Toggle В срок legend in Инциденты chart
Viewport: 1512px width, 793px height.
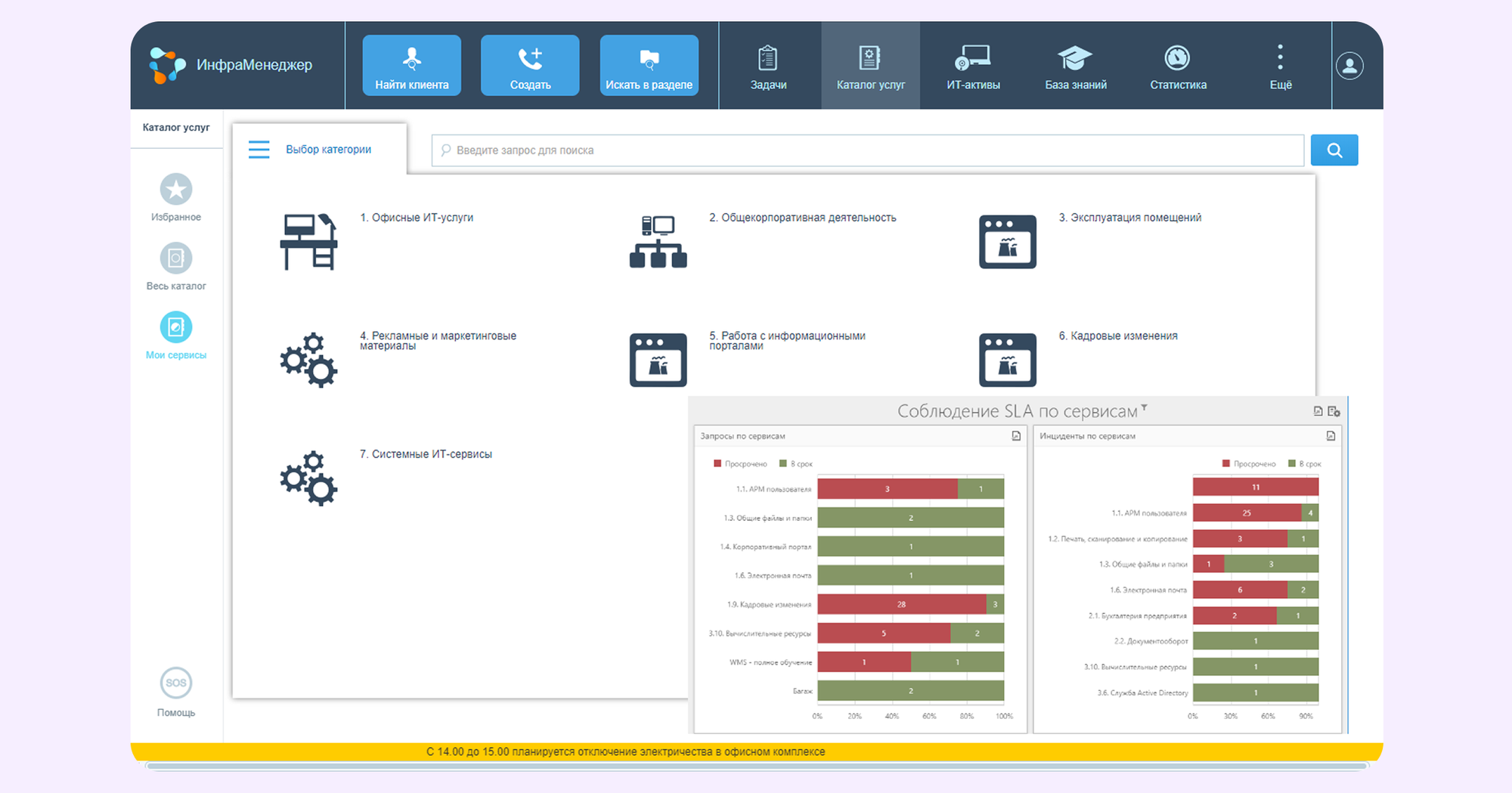click(1310, 464)
